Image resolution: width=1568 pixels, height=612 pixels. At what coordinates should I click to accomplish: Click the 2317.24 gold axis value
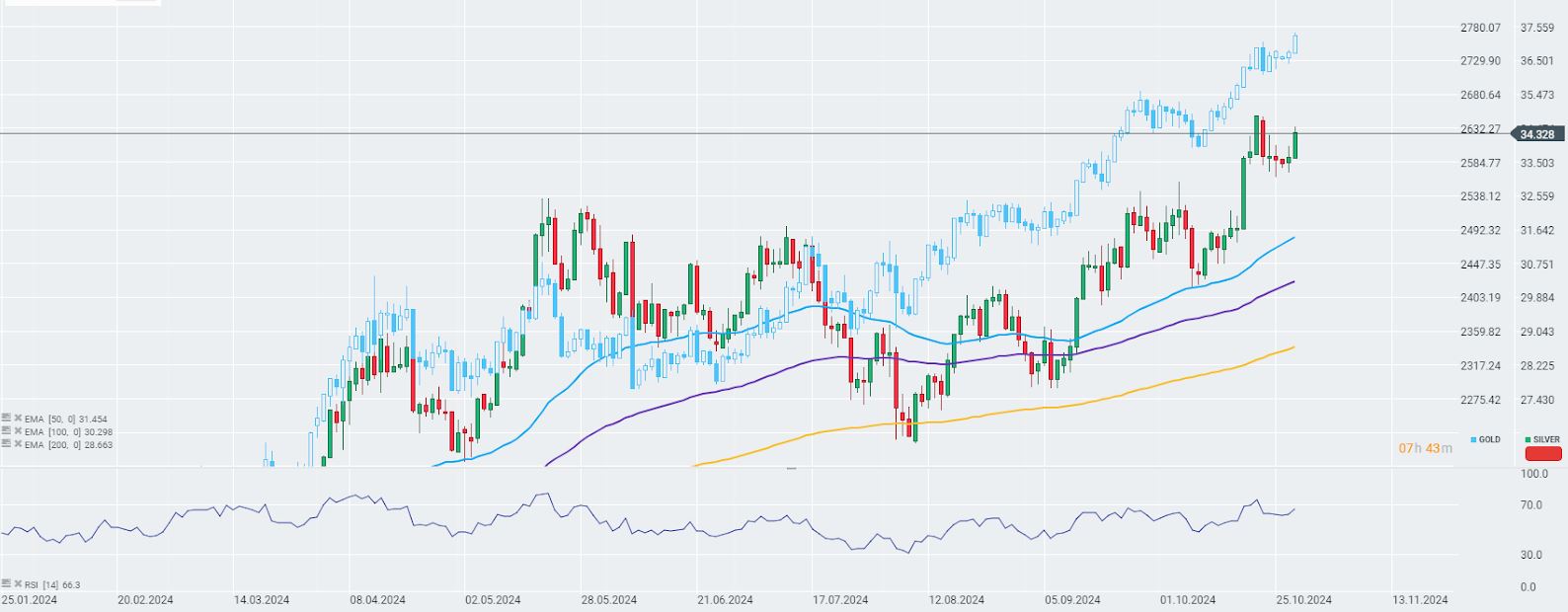(1480, 365)
